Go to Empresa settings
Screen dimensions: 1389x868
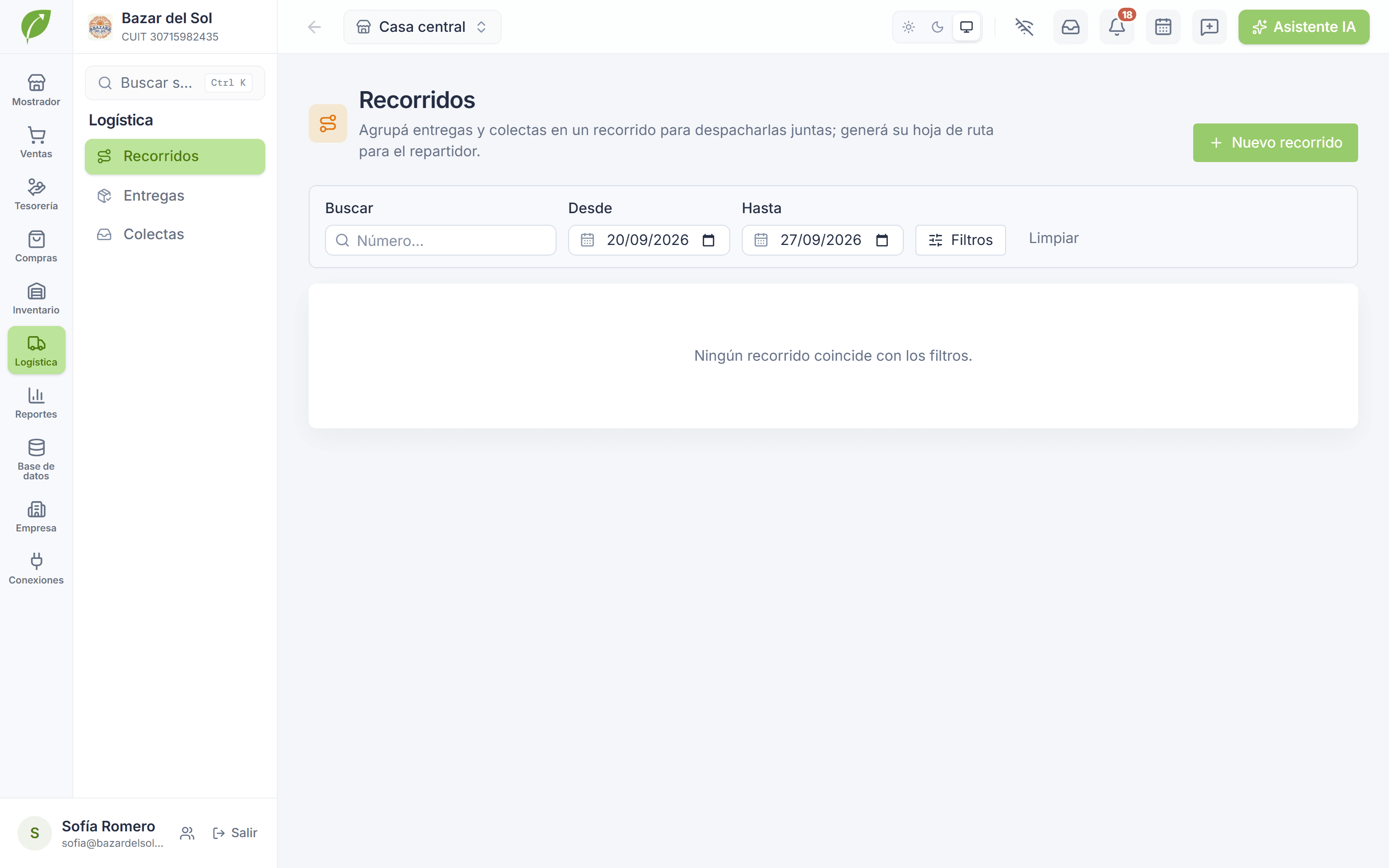[x=36, y=516]
